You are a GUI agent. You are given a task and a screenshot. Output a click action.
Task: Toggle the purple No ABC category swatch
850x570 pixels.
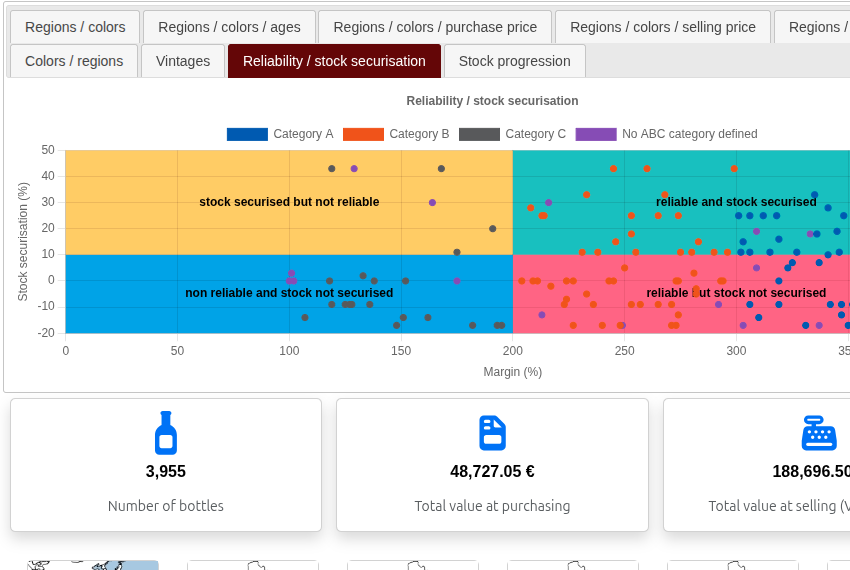(x=596, y=134)
